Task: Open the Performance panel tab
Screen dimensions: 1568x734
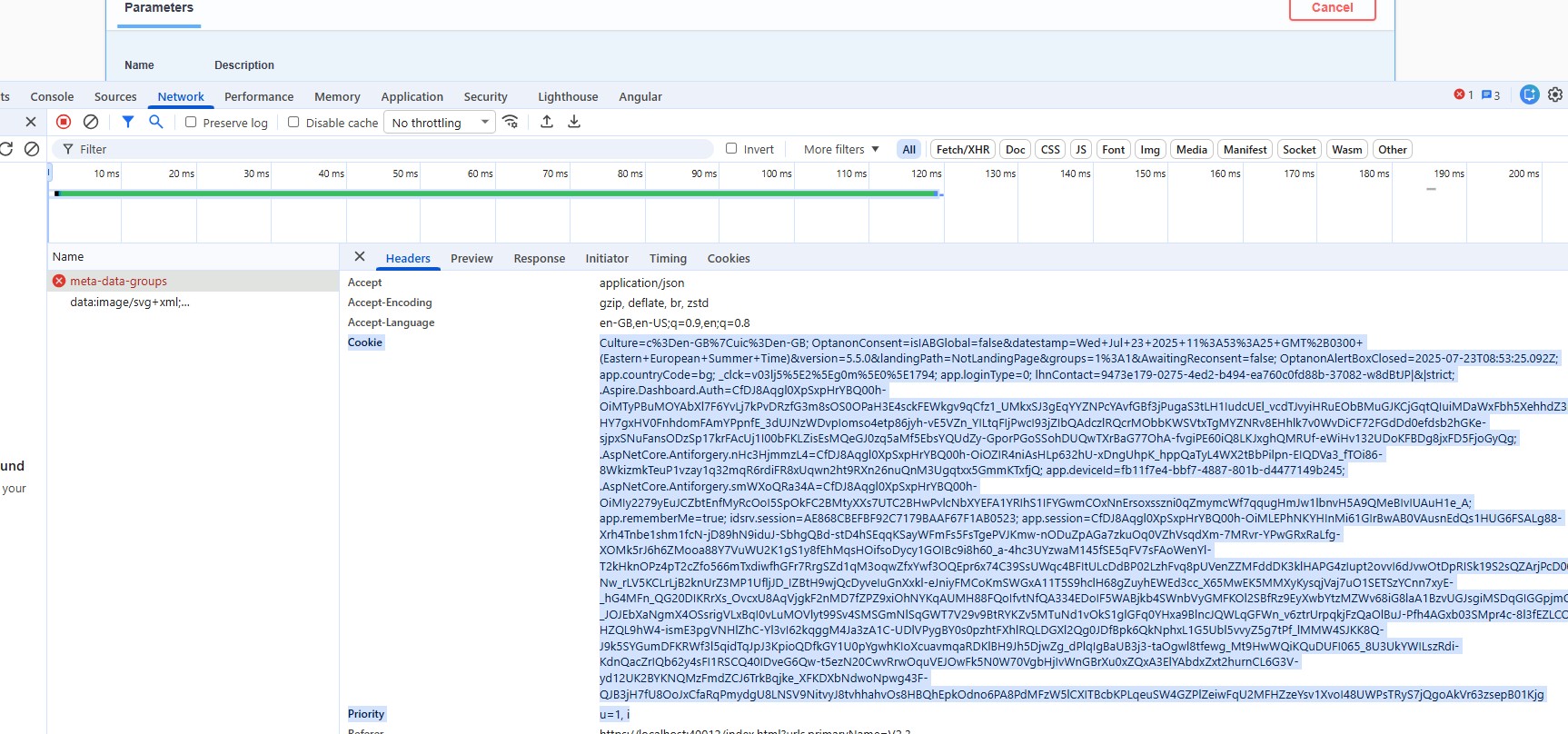Action: 259,96
